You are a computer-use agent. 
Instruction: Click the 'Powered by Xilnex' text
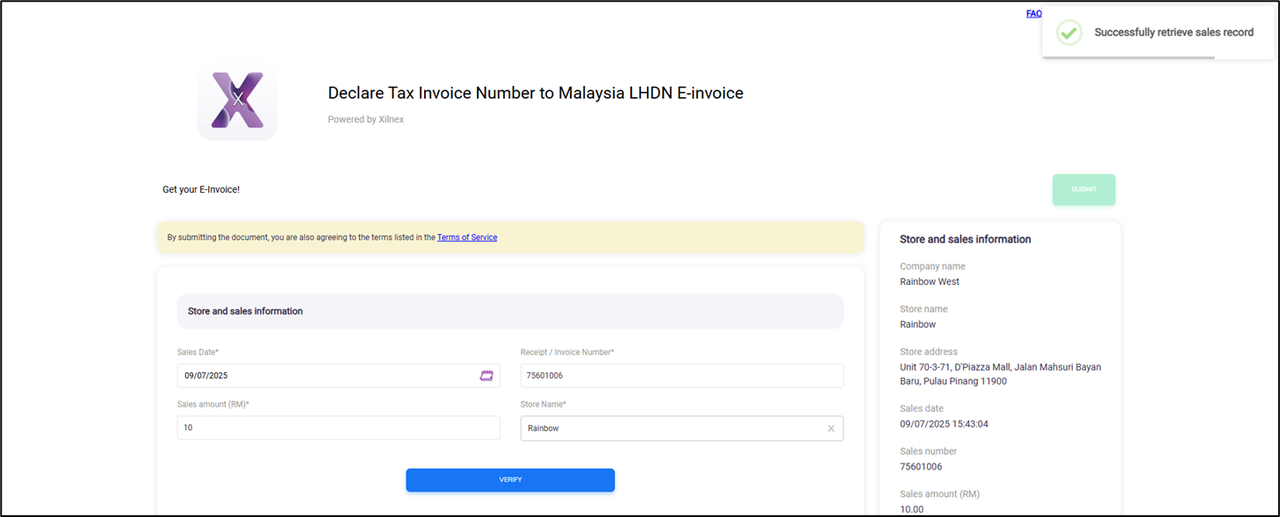pyautogui.click(x=366, y=120)
